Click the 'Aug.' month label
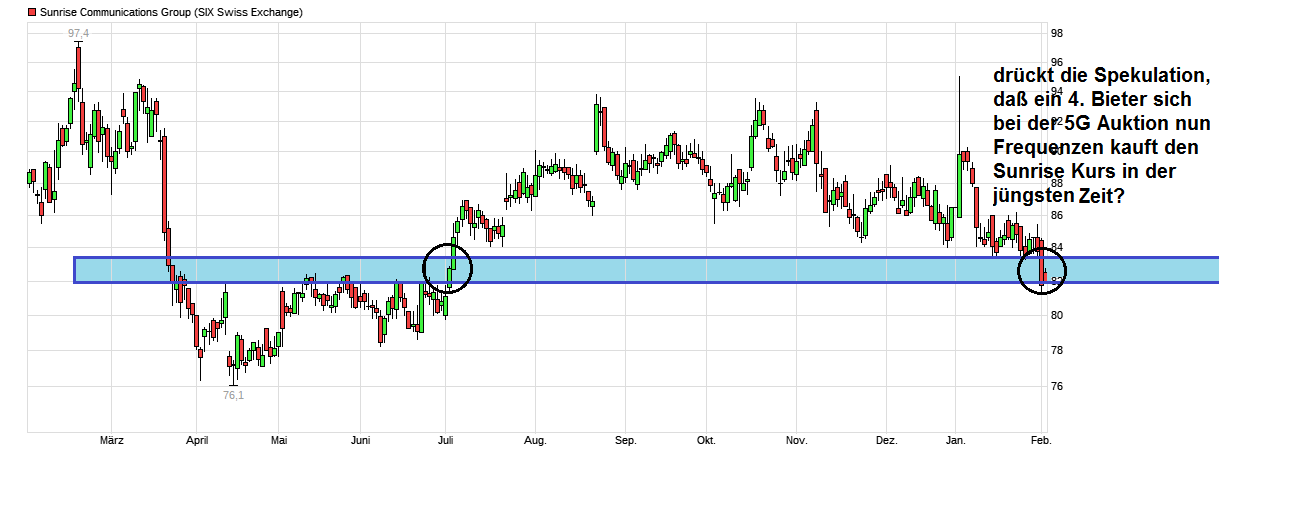Screen dimensions: 1300x530 pos(535,440)
